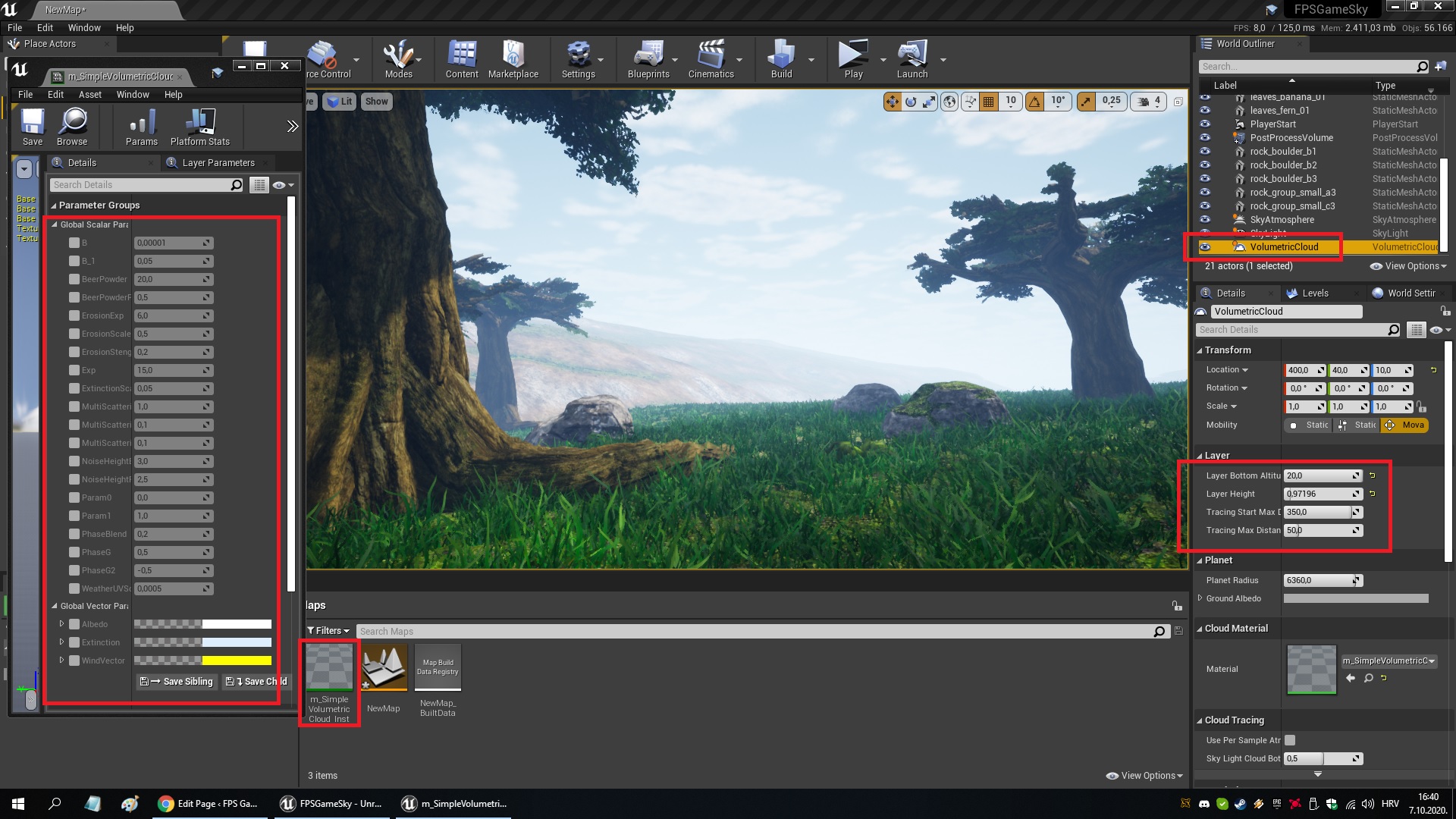1456x819 pixels.
Task: Collapse the Transform section
Action: 1200,350
